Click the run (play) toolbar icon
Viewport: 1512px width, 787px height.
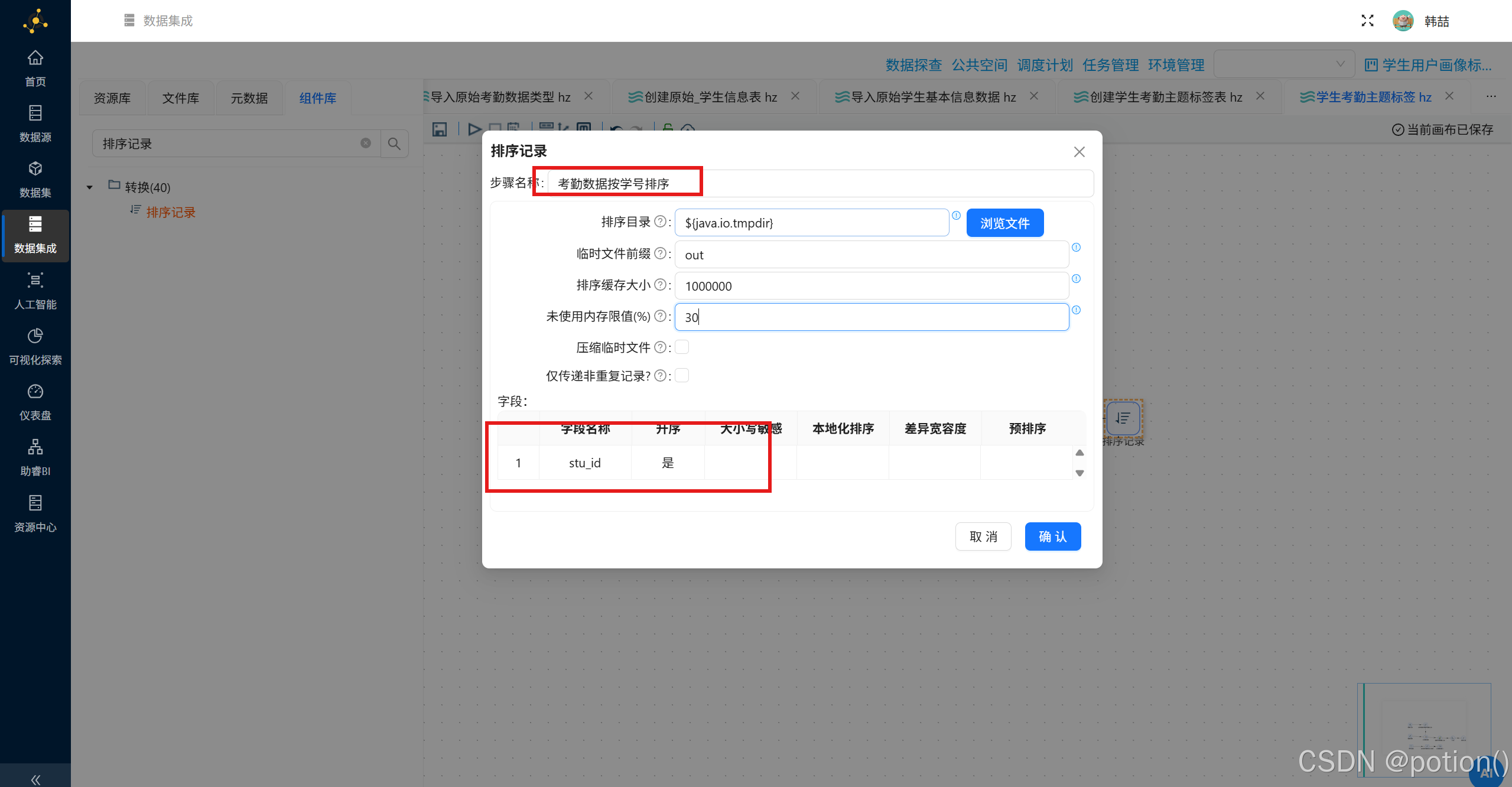tap(474, 129)
